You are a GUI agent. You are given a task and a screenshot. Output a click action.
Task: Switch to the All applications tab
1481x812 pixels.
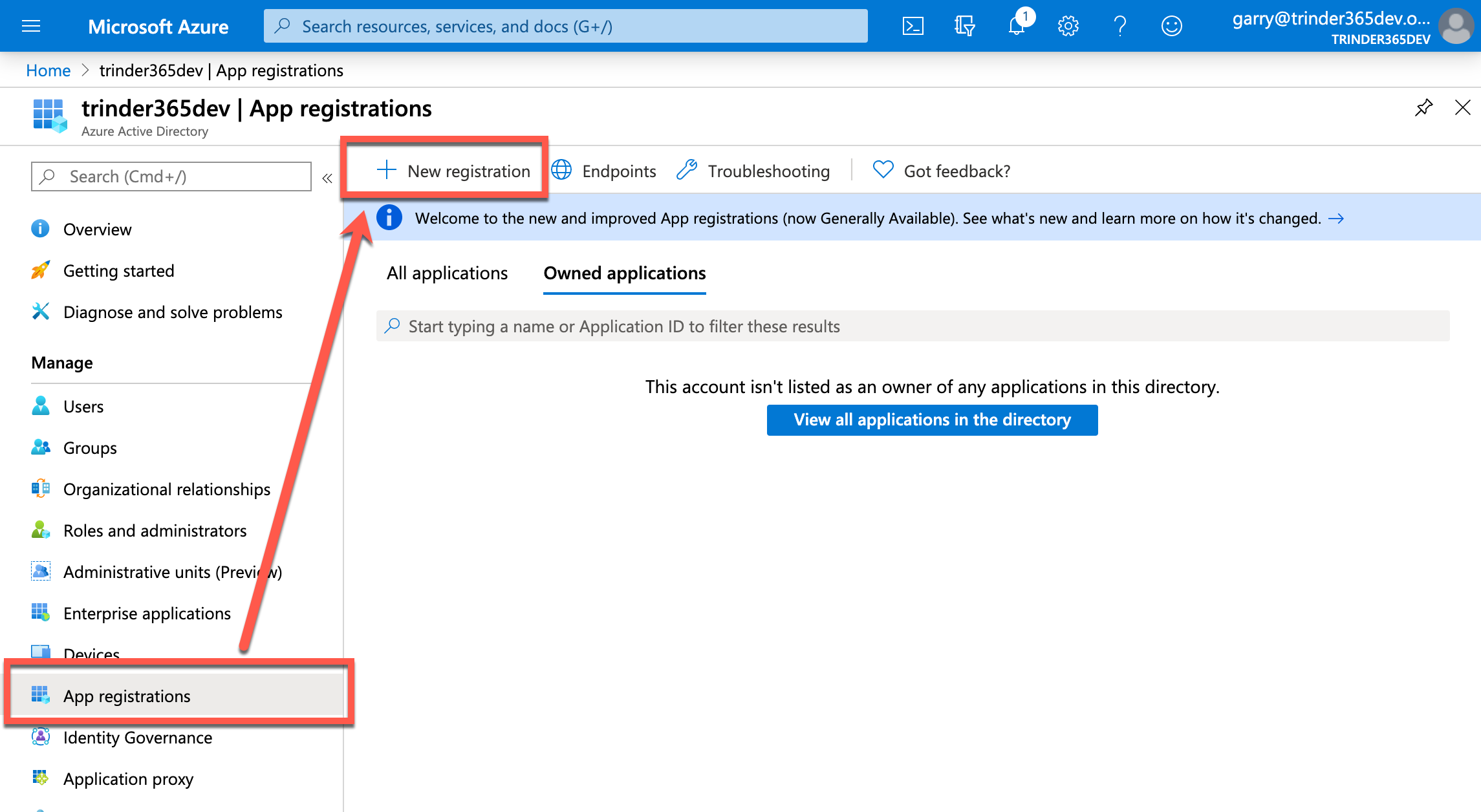tap(447, 273)
